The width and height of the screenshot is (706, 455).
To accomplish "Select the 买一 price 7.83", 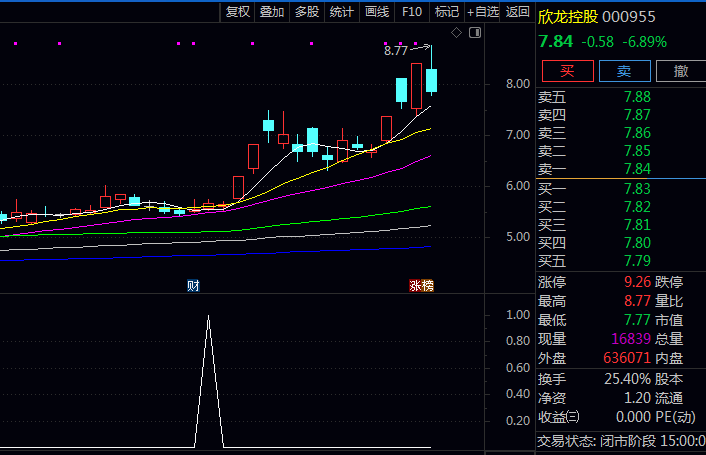I will pos(637,189).
